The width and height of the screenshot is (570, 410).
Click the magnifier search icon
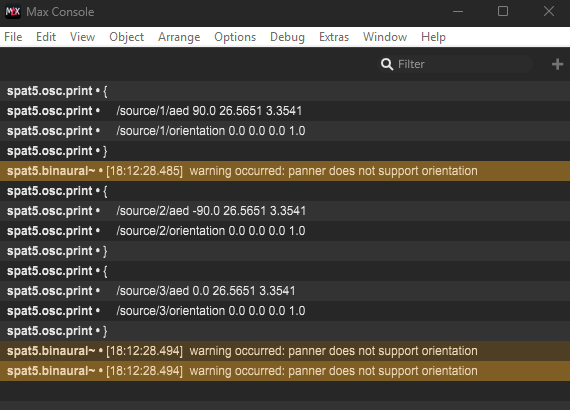(387, 64)
